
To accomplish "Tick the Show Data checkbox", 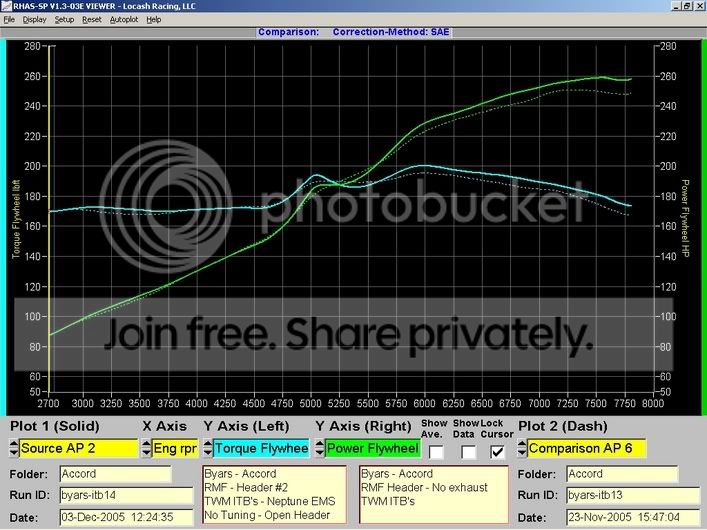I will (467, 451).
